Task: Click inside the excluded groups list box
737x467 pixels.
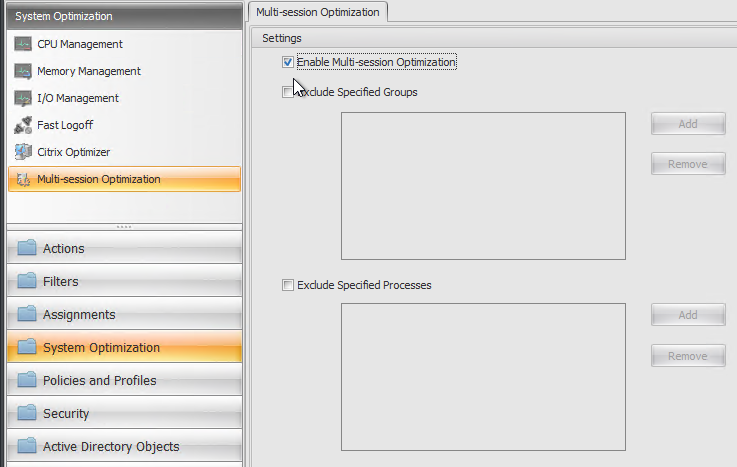Action: [x=483, y=186]
